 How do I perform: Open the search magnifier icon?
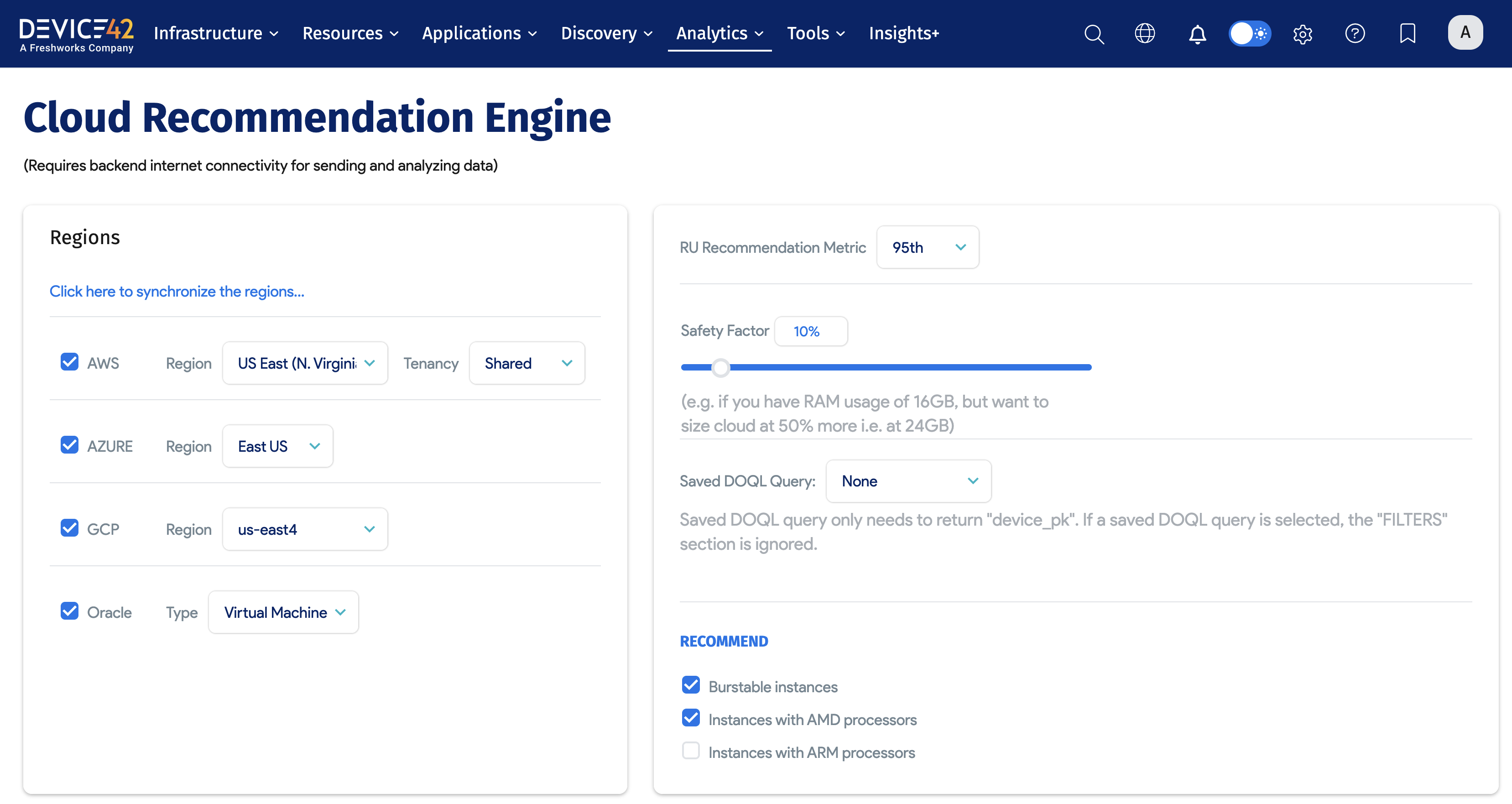pyautogui.click(x=1094, y=33)
